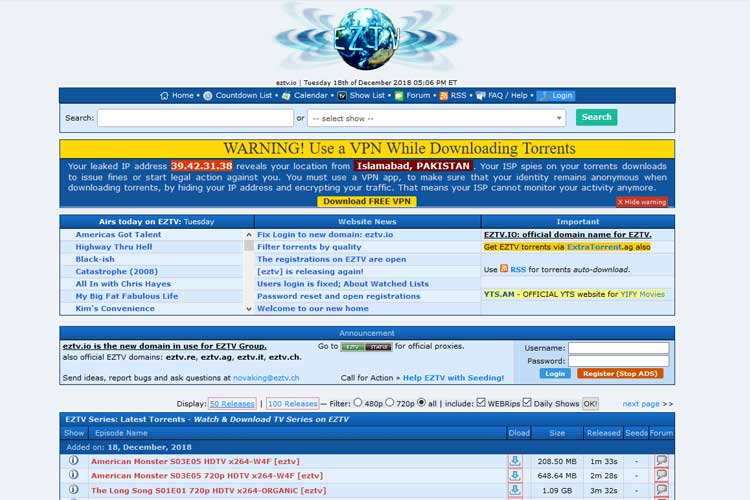Go to next page link
This screenshot has height=500, width=750.
(x=641, y=404)
